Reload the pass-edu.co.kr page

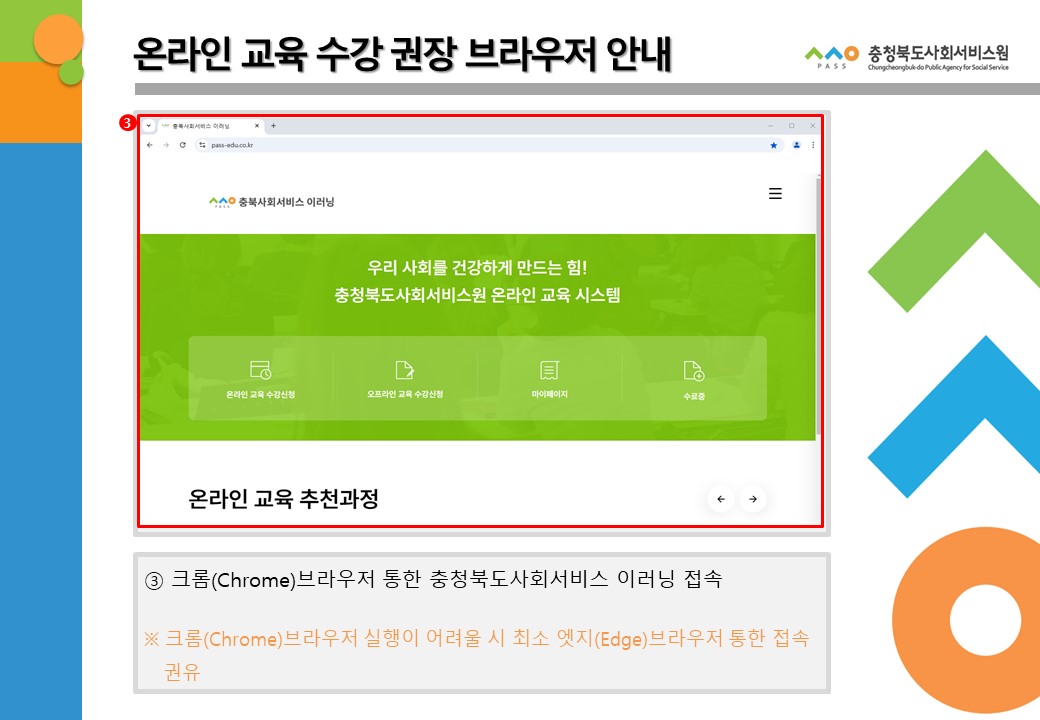pyautogui.click(x=182, y=145)
